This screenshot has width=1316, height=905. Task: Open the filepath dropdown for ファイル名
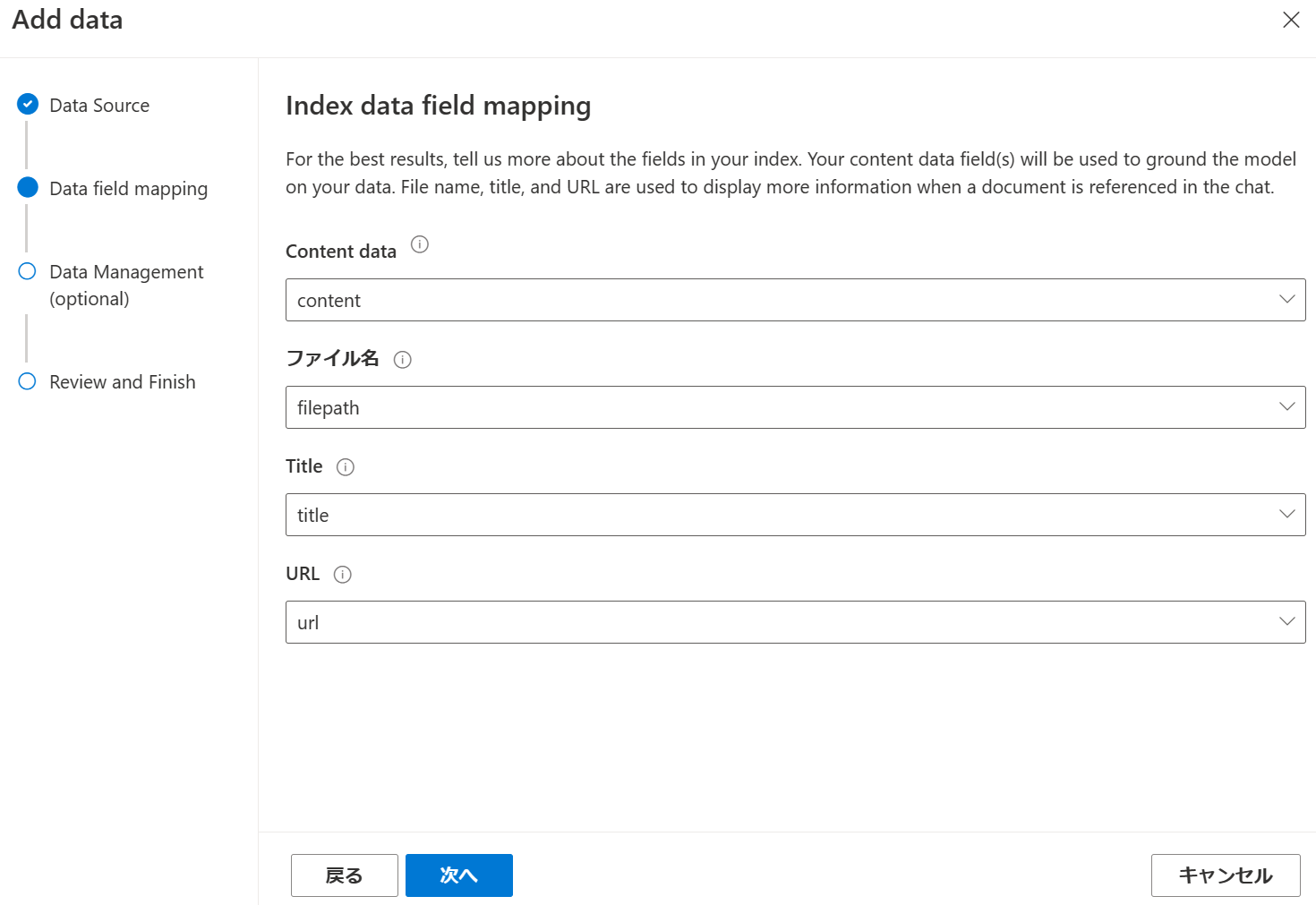click(x=1287, y=407)
